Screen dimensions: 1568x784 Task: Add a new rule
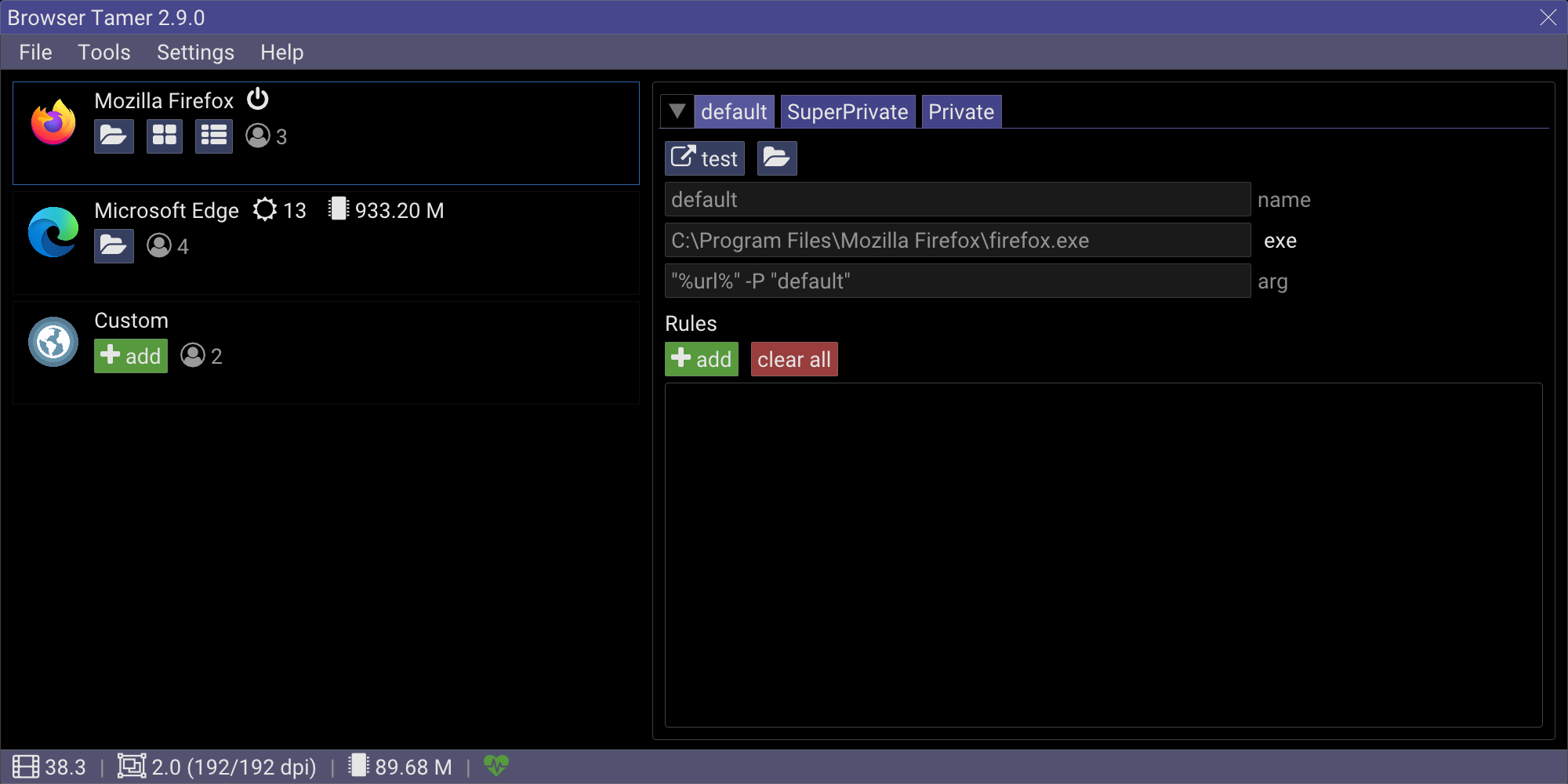coord(702,359)
